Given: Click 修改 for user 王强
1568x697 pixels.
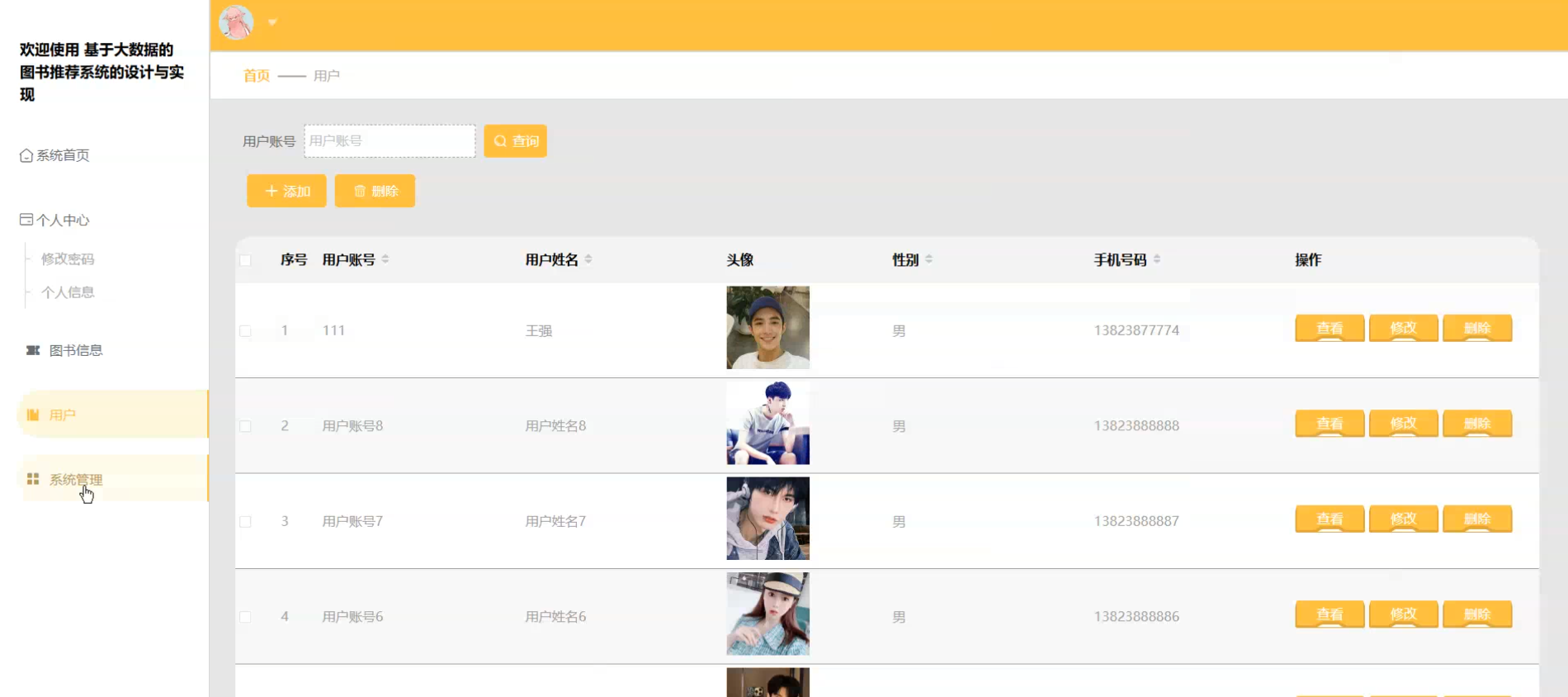Looking at the screenshot, I should [x=1403, y=328].
